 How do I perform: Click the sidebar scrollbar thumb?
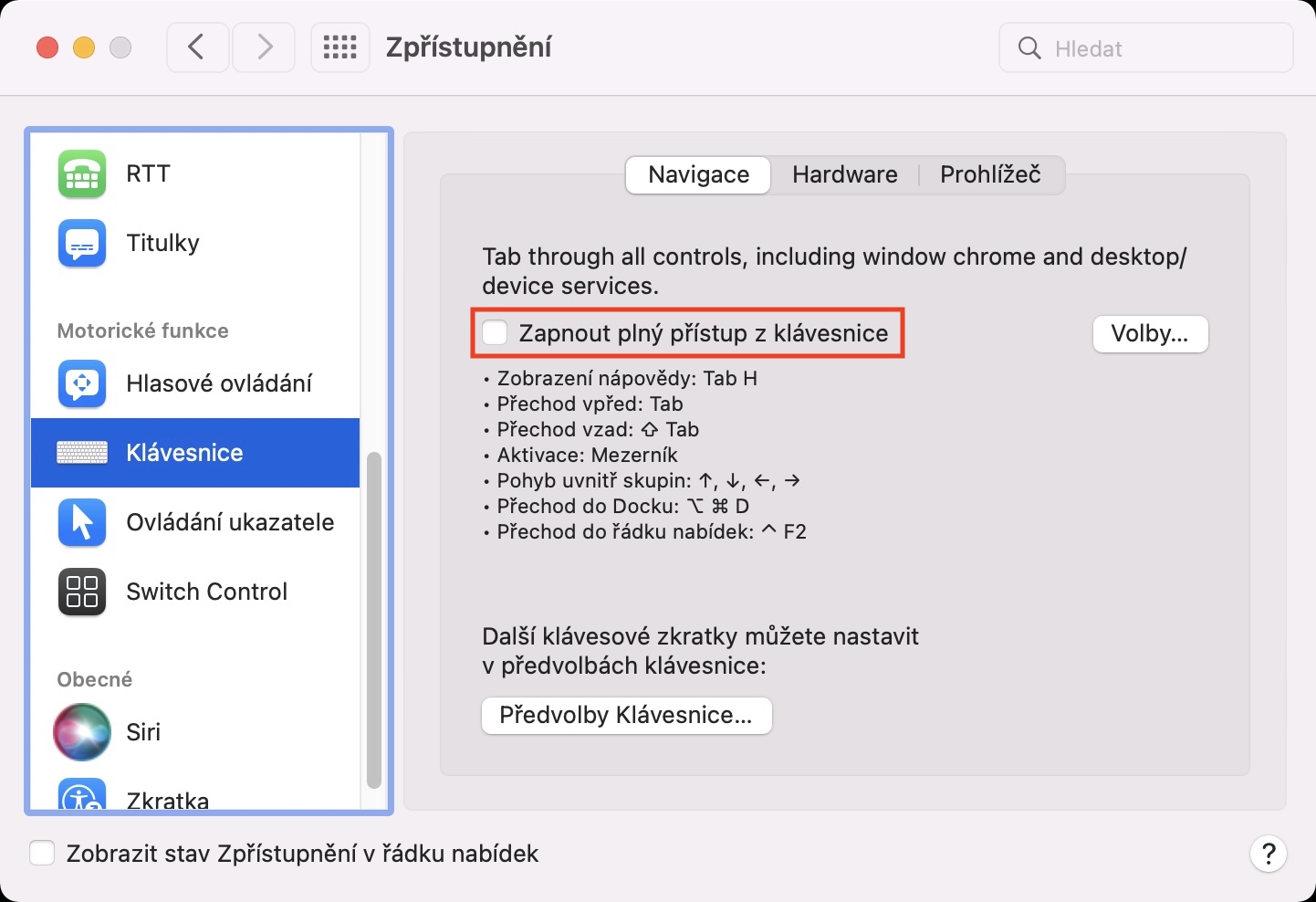click(x=373, y=619)
